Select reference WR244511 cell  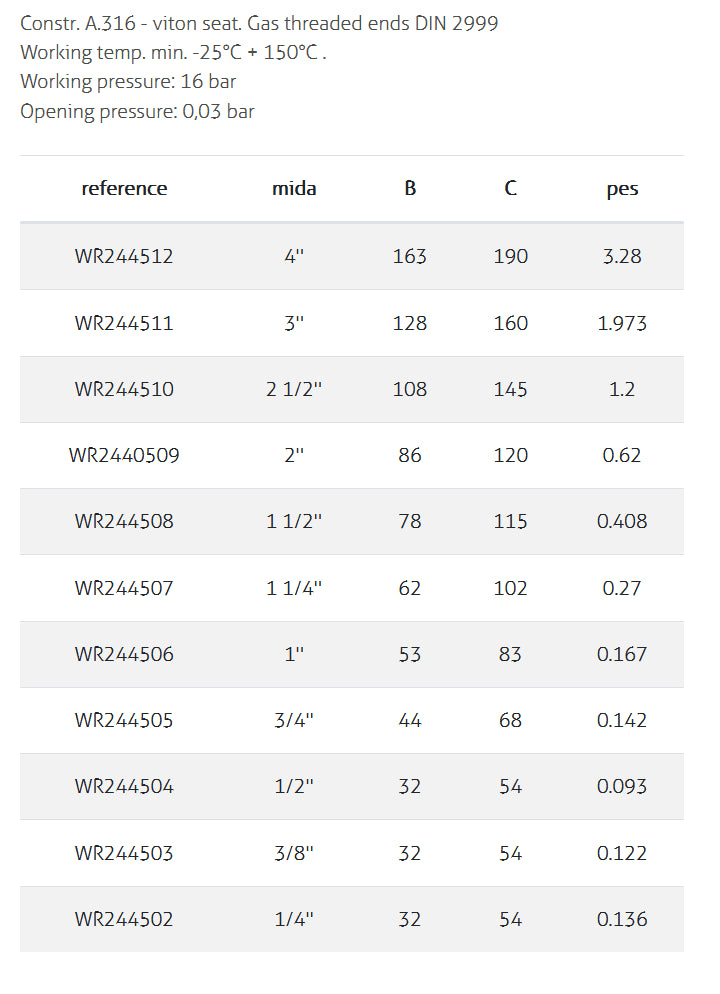click(x=124, y=323)
